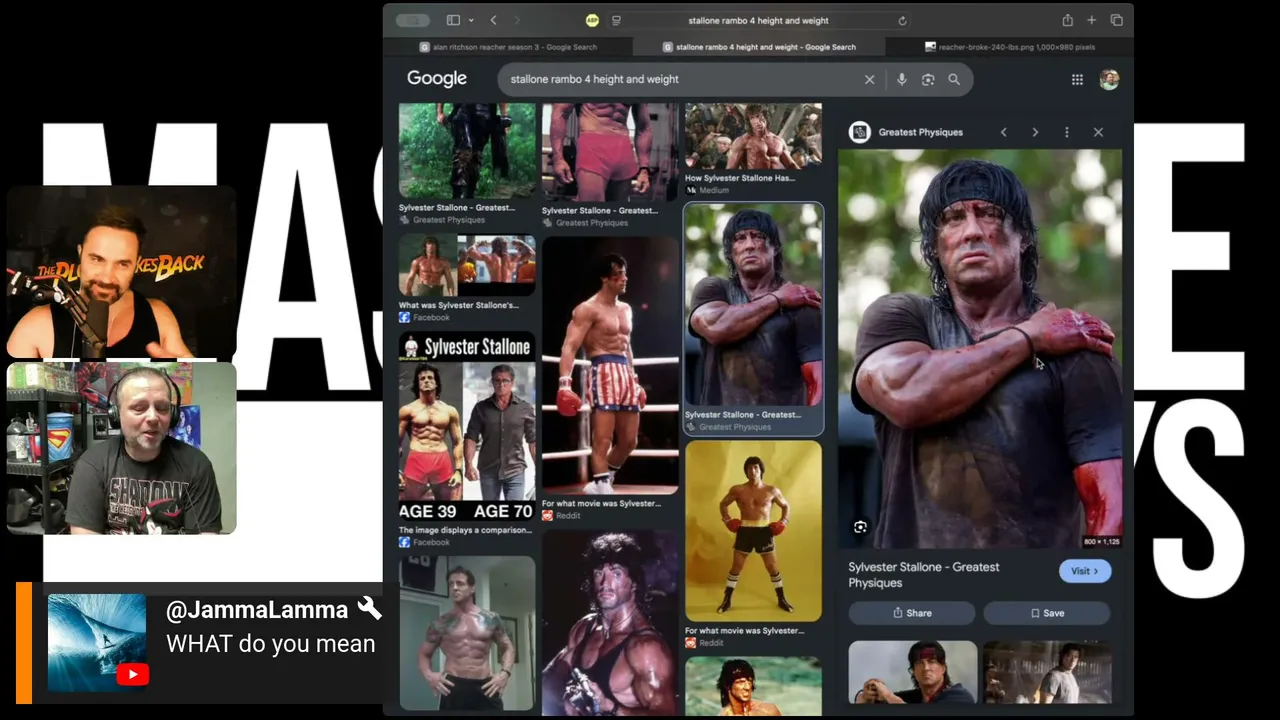Screen dimensions: 1280x720
Task: Open the Google account avatar menu
Action: (1109, 80)
